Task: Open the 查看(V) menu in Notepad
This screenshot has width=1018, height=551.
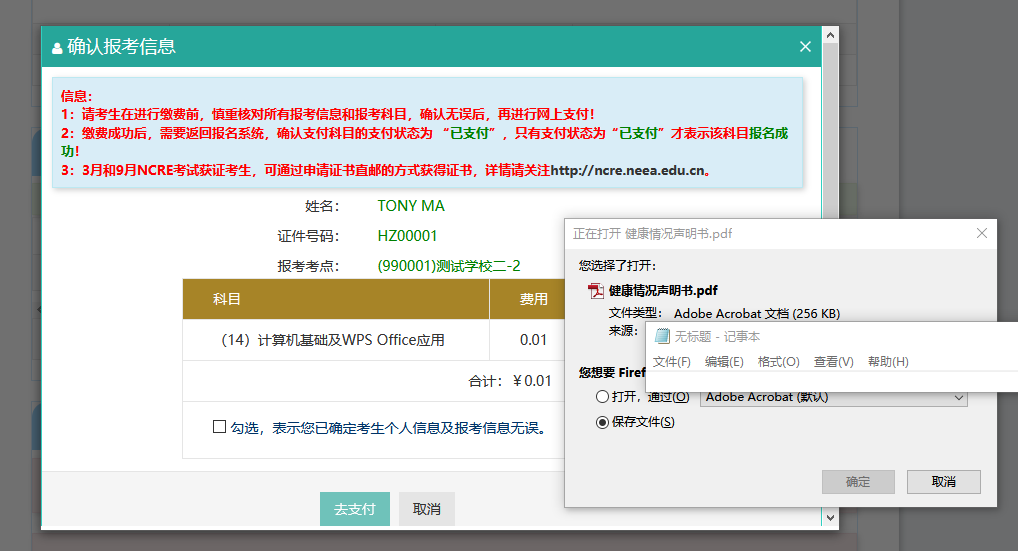Action: (833, 362)
